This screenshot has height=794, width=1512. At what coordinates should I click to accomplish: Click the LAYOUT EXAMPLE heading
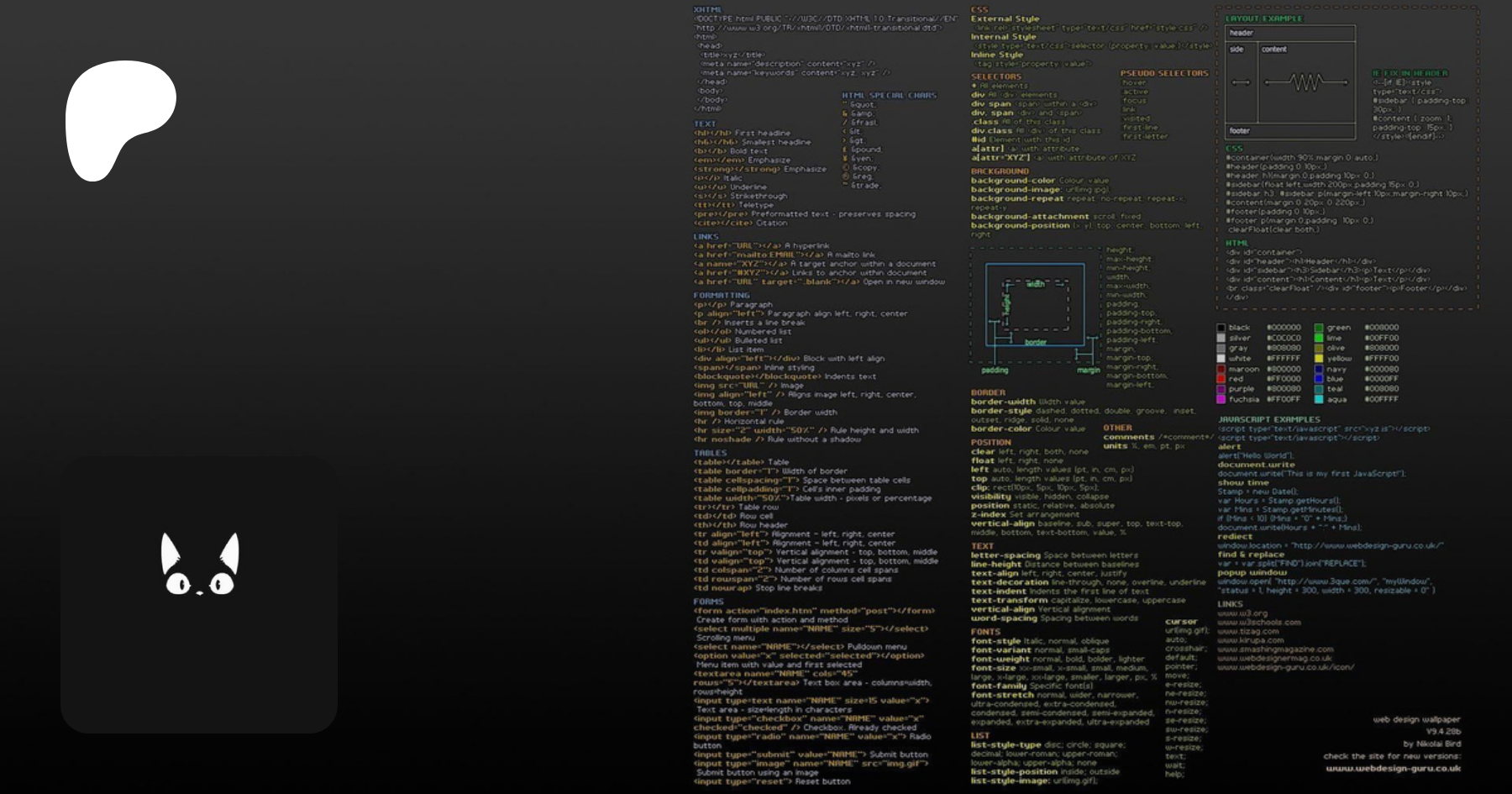(1263, 18)
